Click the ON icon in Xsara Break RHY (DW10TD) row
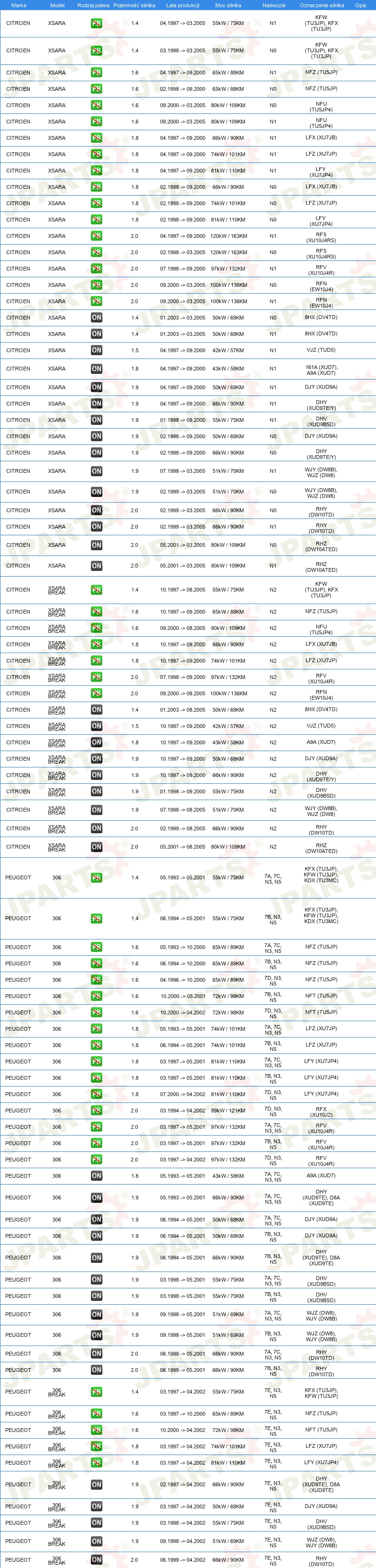 (x=96, y=828)
